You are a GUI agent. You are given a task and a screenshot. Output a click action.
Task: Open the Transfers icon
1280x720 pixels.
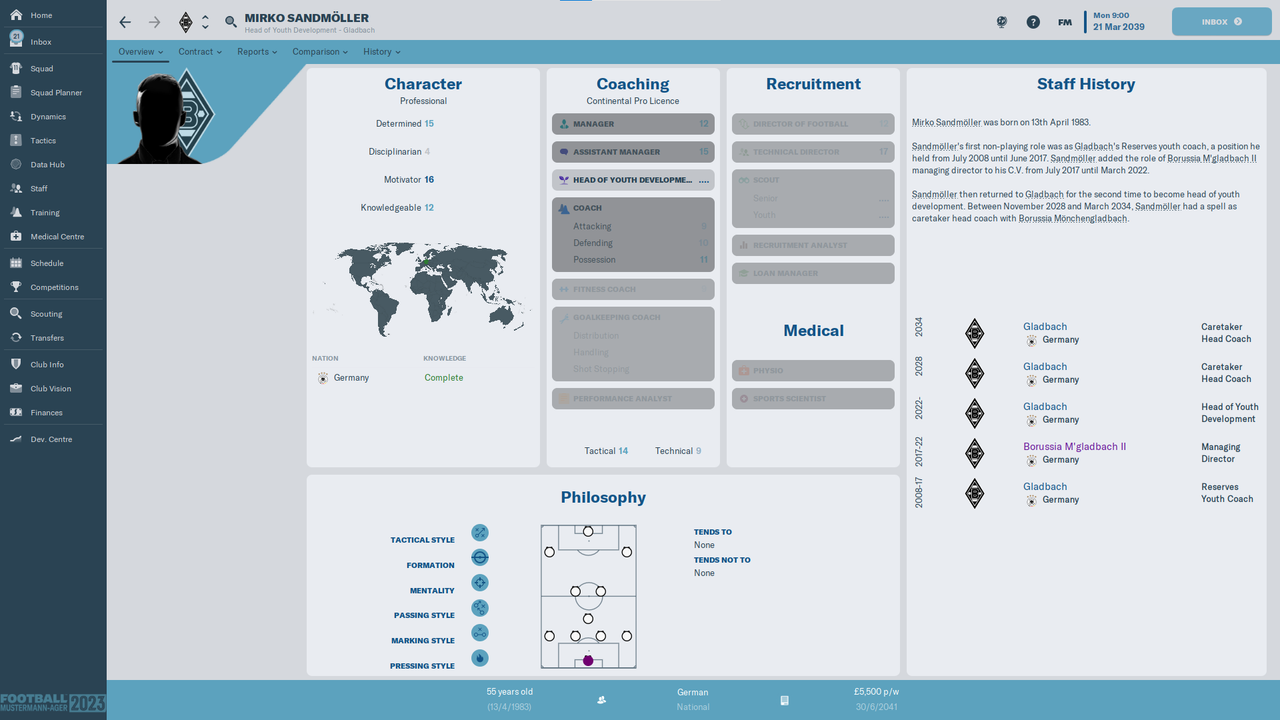(16, 338)
